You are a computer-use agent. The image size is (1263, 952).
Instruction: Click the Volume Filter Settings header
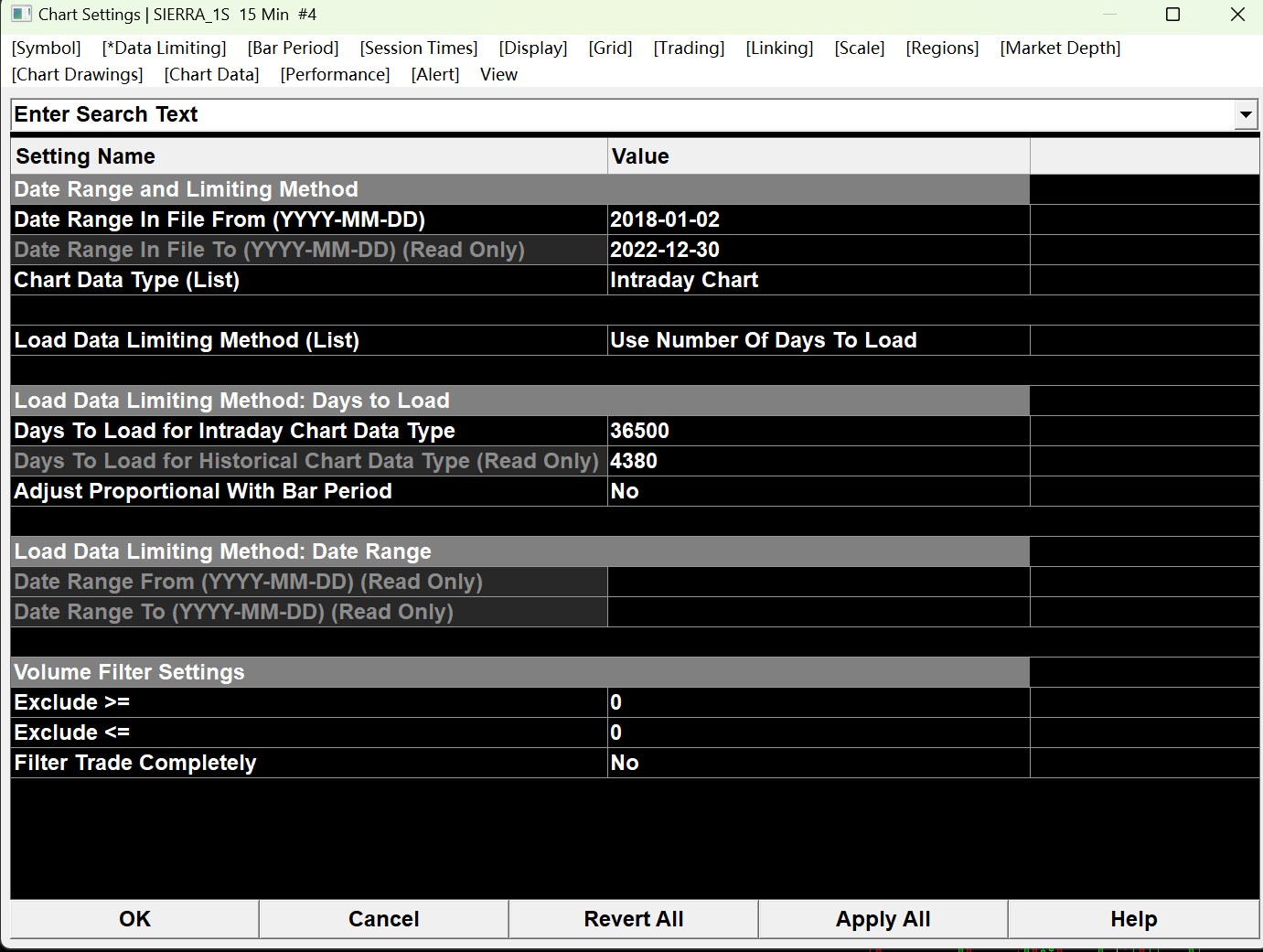pyautogui.click(x=519, y=672)
